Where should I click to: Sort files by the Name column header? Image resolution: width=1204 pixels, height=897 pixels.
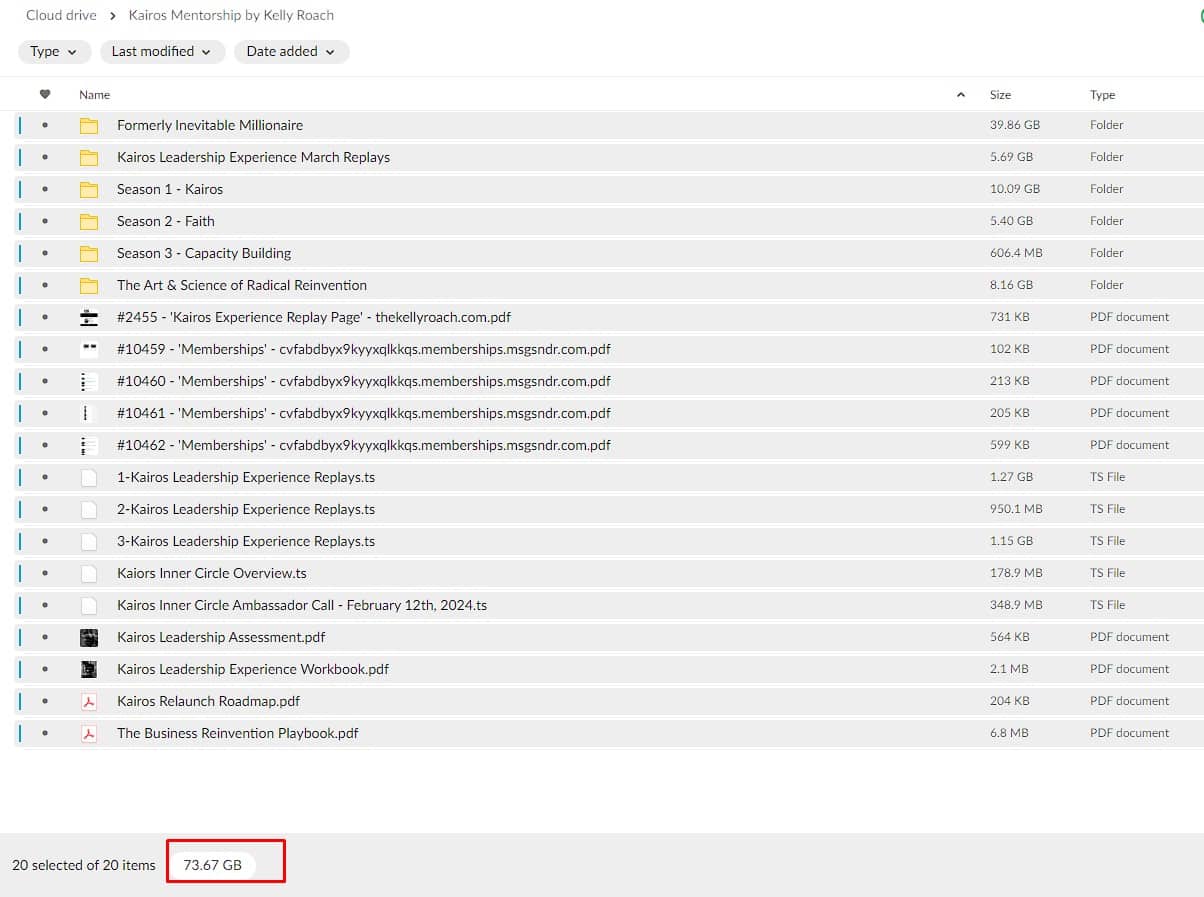click(x=95, y=95)
